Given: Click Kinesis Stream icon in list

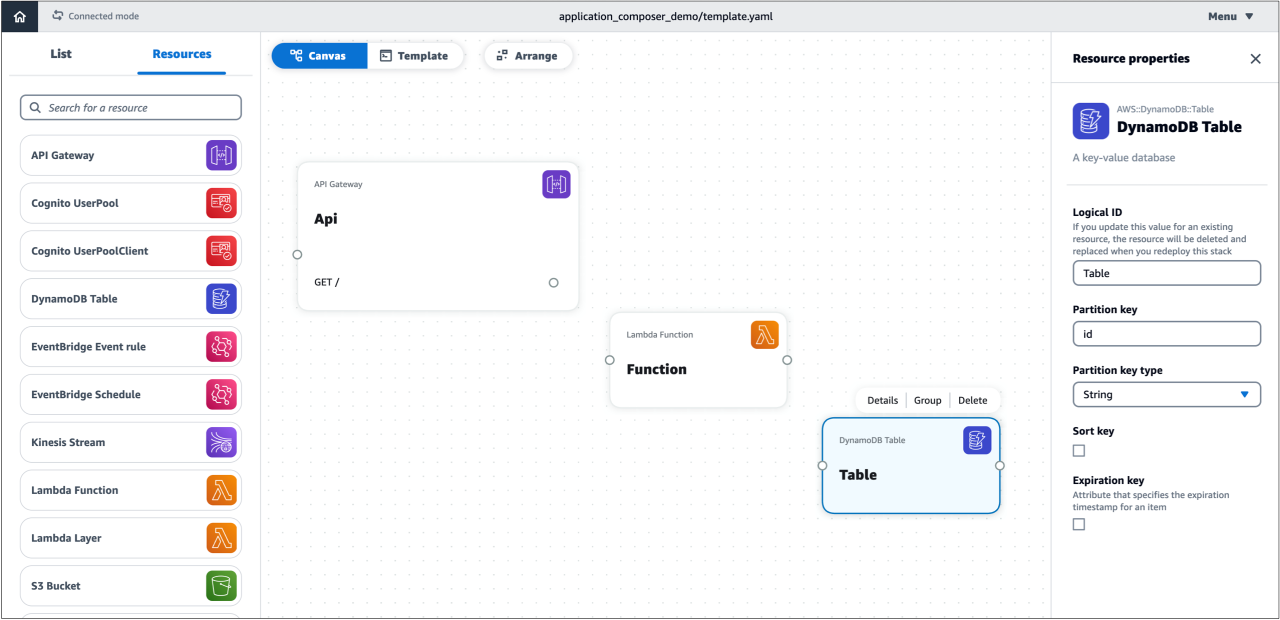Looking at the screenshot, I should pyautogui.click(x=221, y=442).
